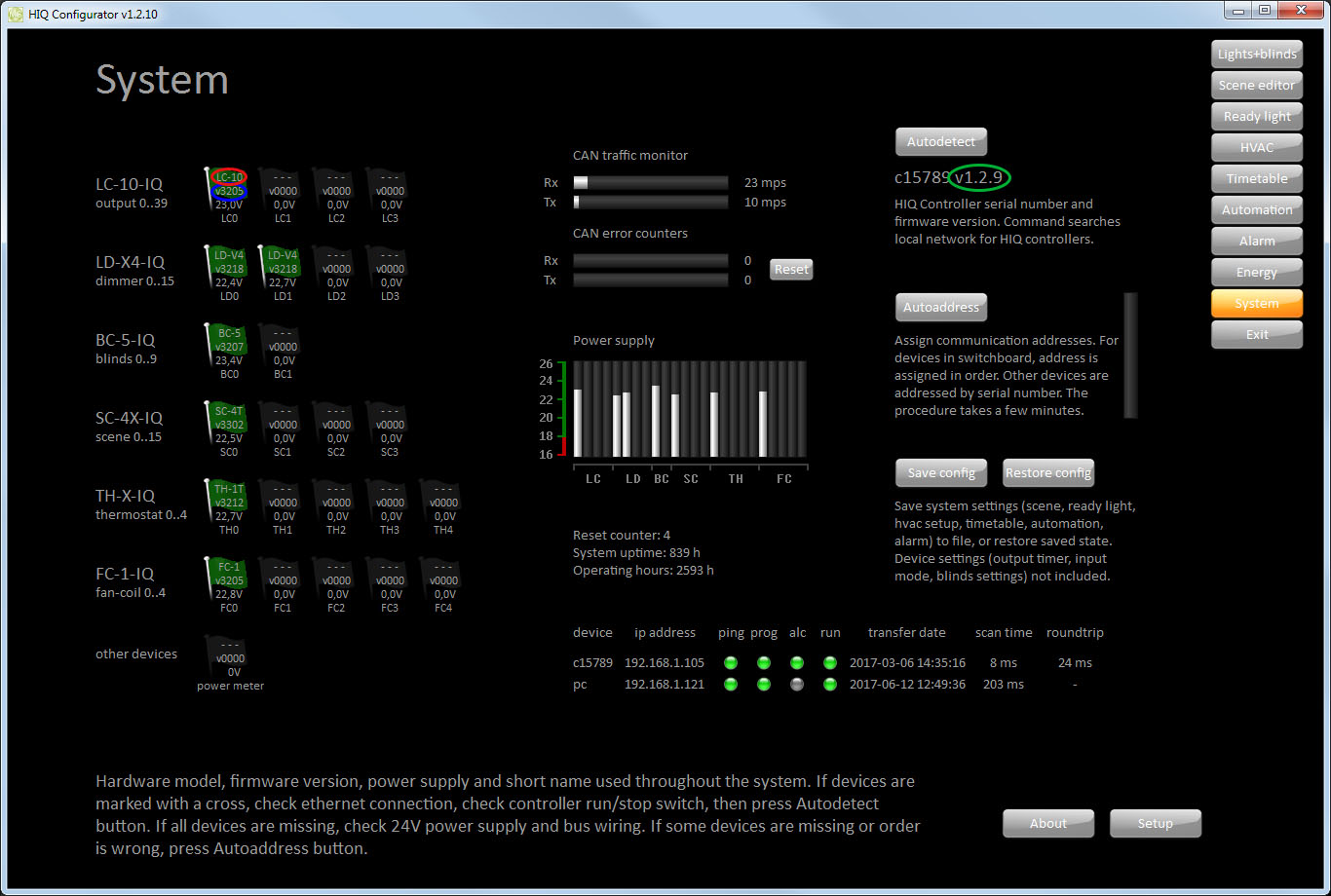Select the LD1 dimmer flag icon

click(283, 267)
